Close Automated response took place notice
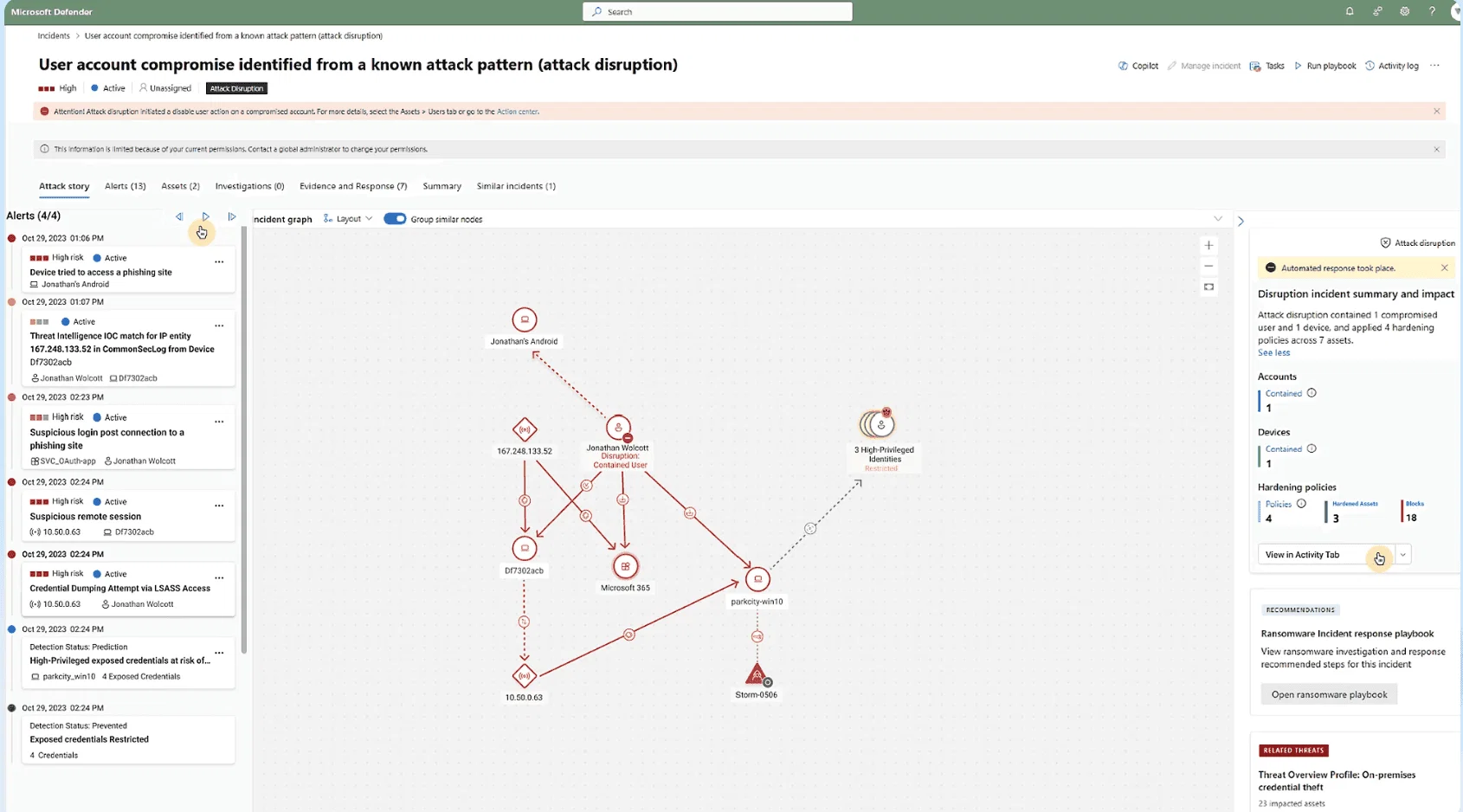This screenshot has width=1463, height=812. click(x=1444, y=267)
